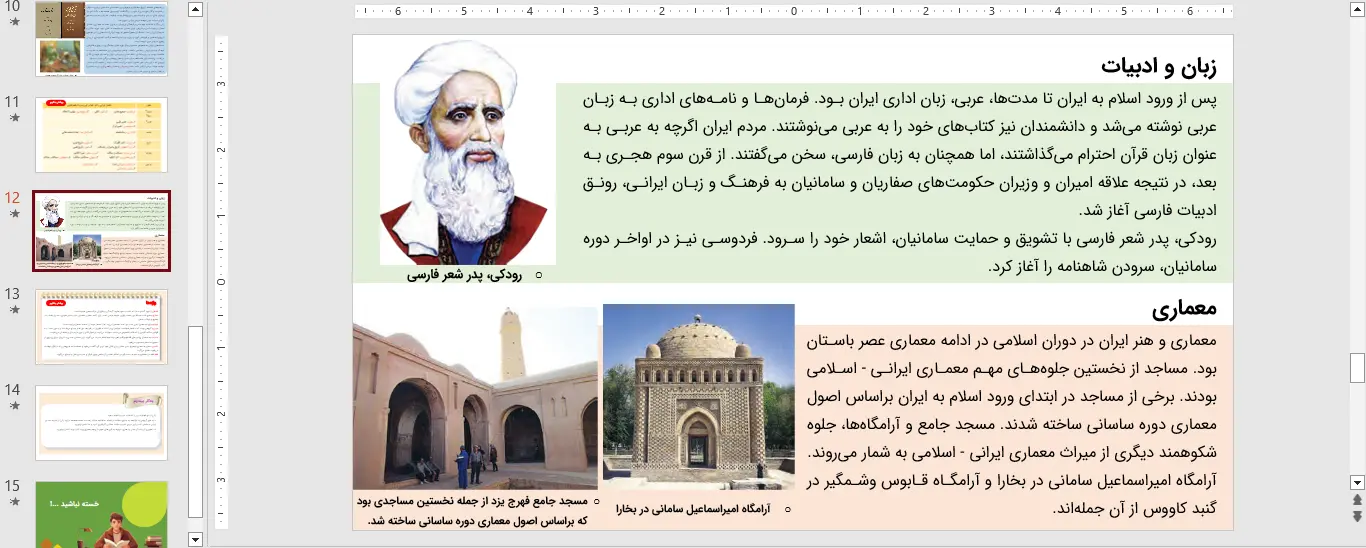
Task: Click the slide area scrollbar up arrow
Action: (1357, 10)
